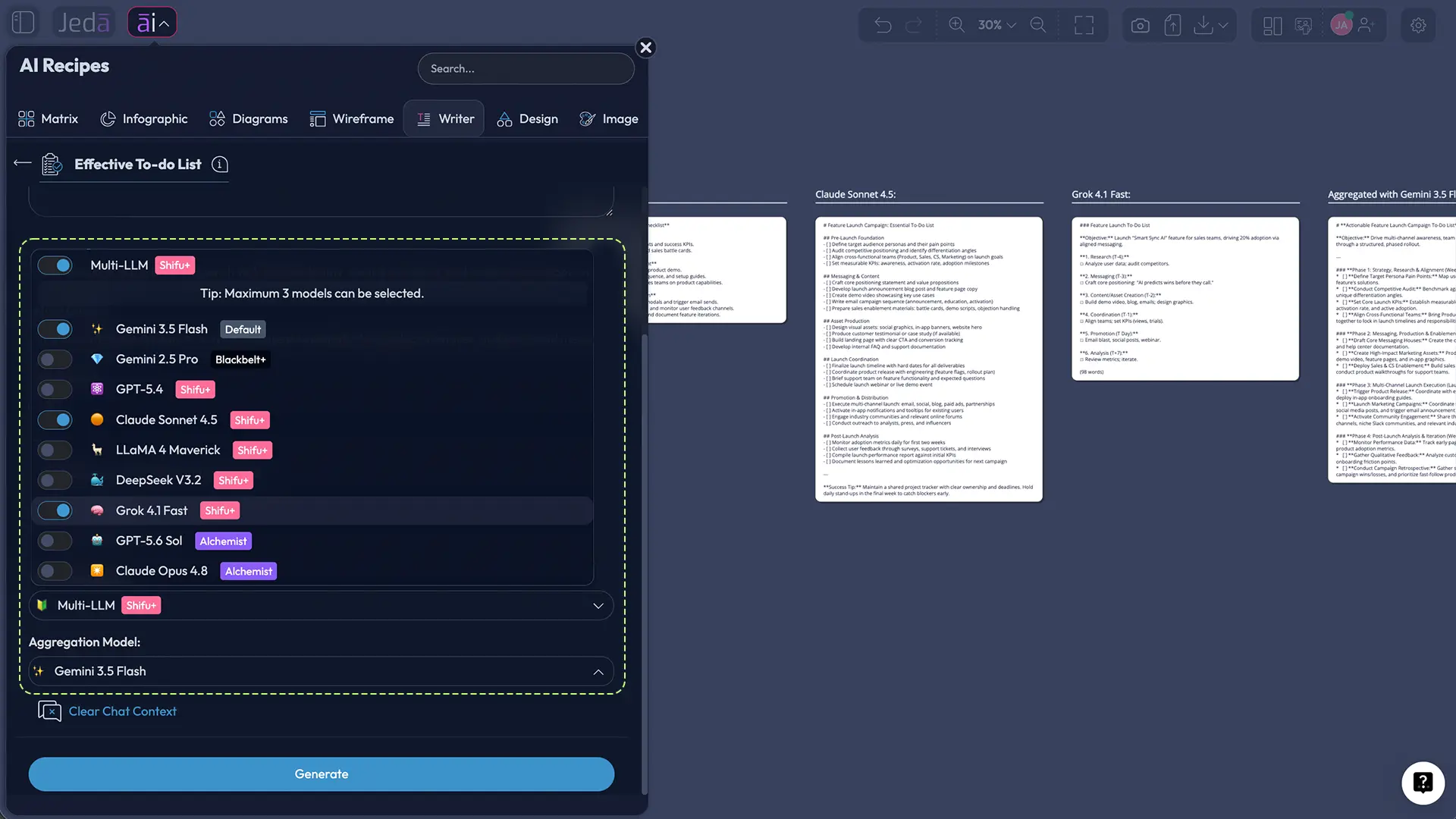Click the Aggregated with Gemini 3.5 card
Viewport: 1456px width, 819px height.
(1392, 350)
